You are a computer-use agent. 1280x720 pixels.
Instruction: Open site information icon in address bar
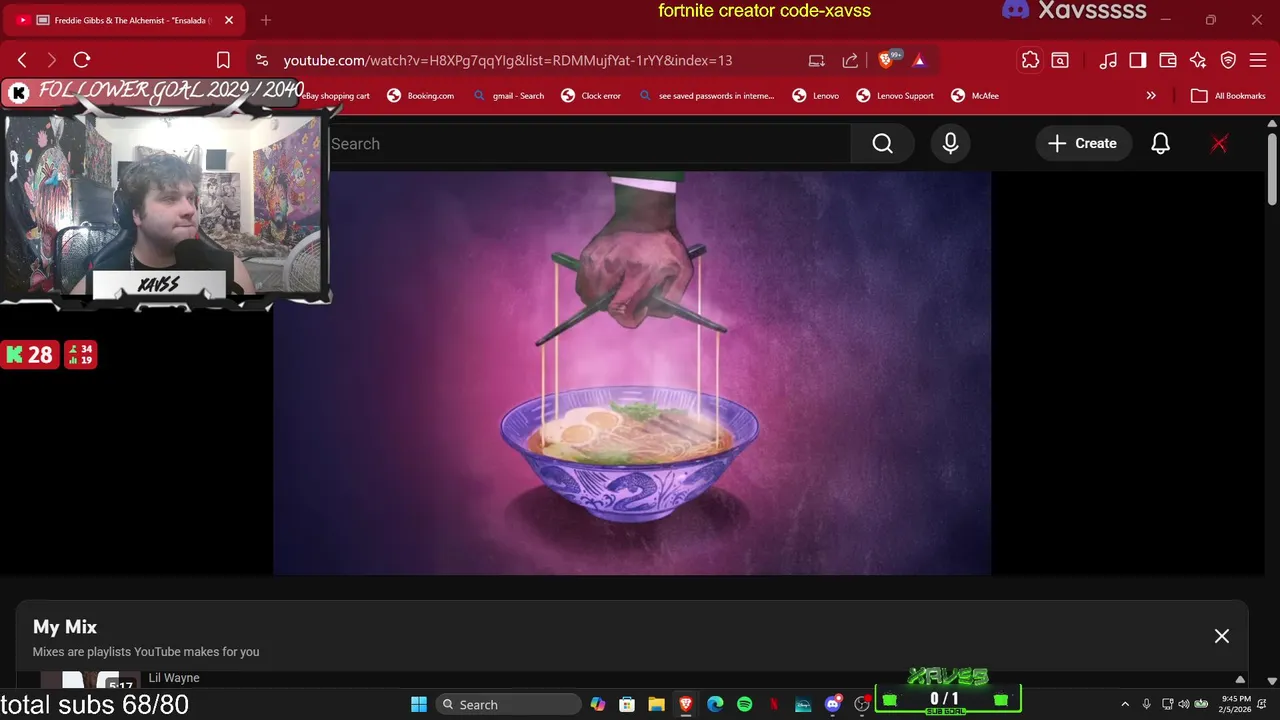point(261,60)
